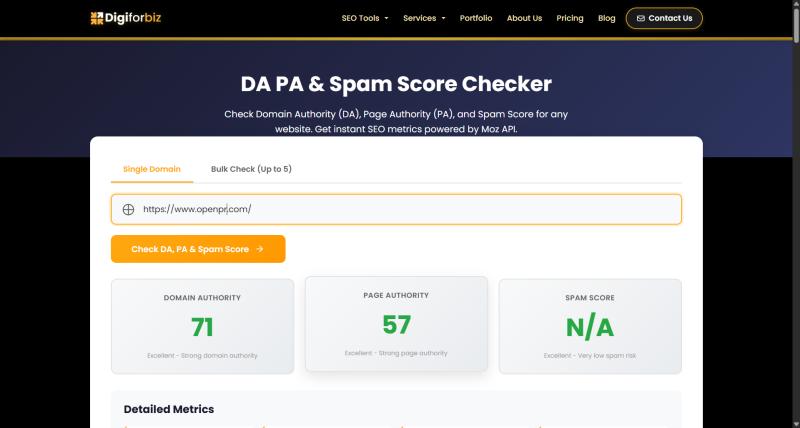
Task: Select the Domain Authority score card
Action: pyautogui.click(x=202, y=326)
